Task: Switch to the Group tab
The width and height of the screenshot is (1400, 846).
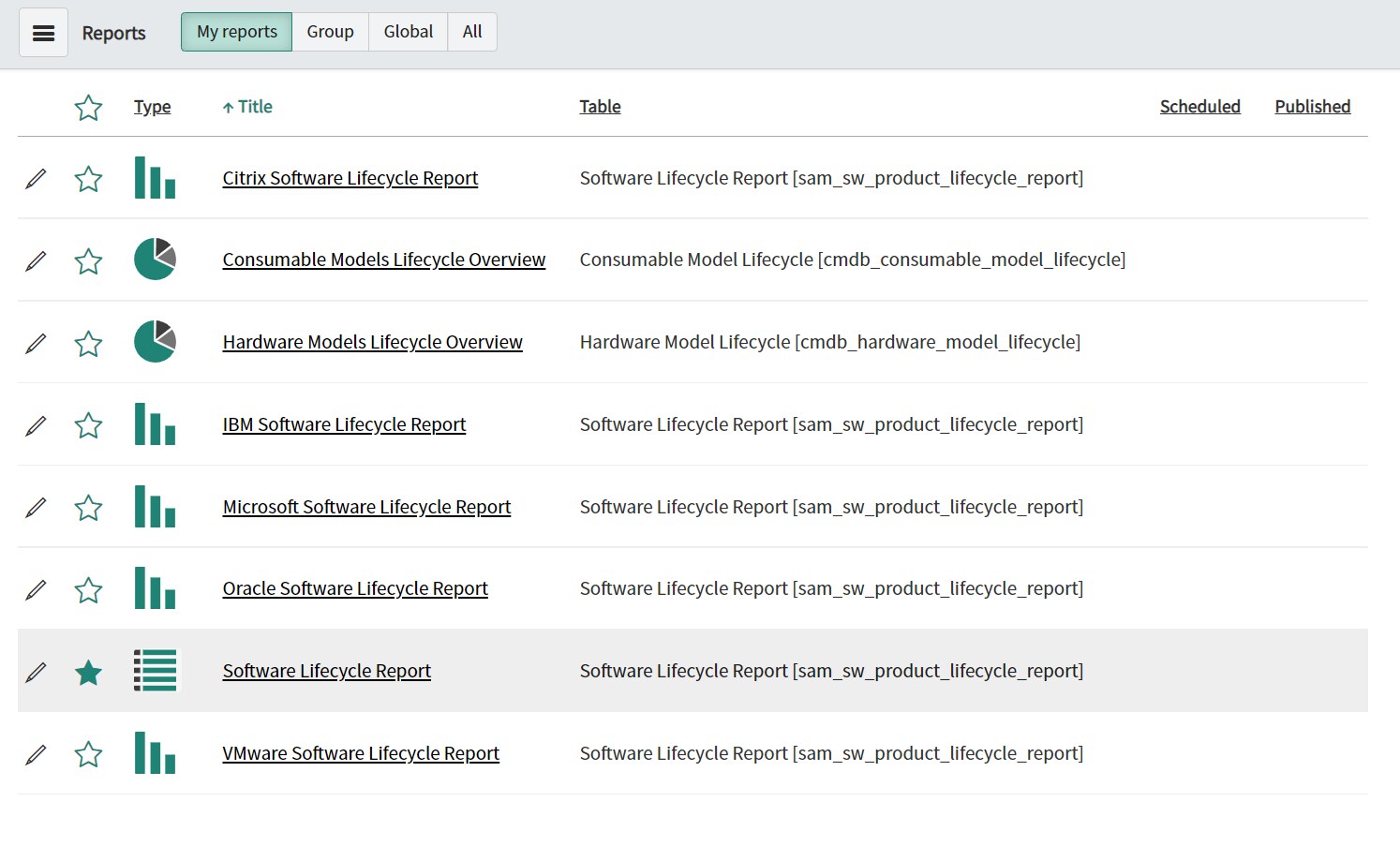Action: click(x=330, y=32)
